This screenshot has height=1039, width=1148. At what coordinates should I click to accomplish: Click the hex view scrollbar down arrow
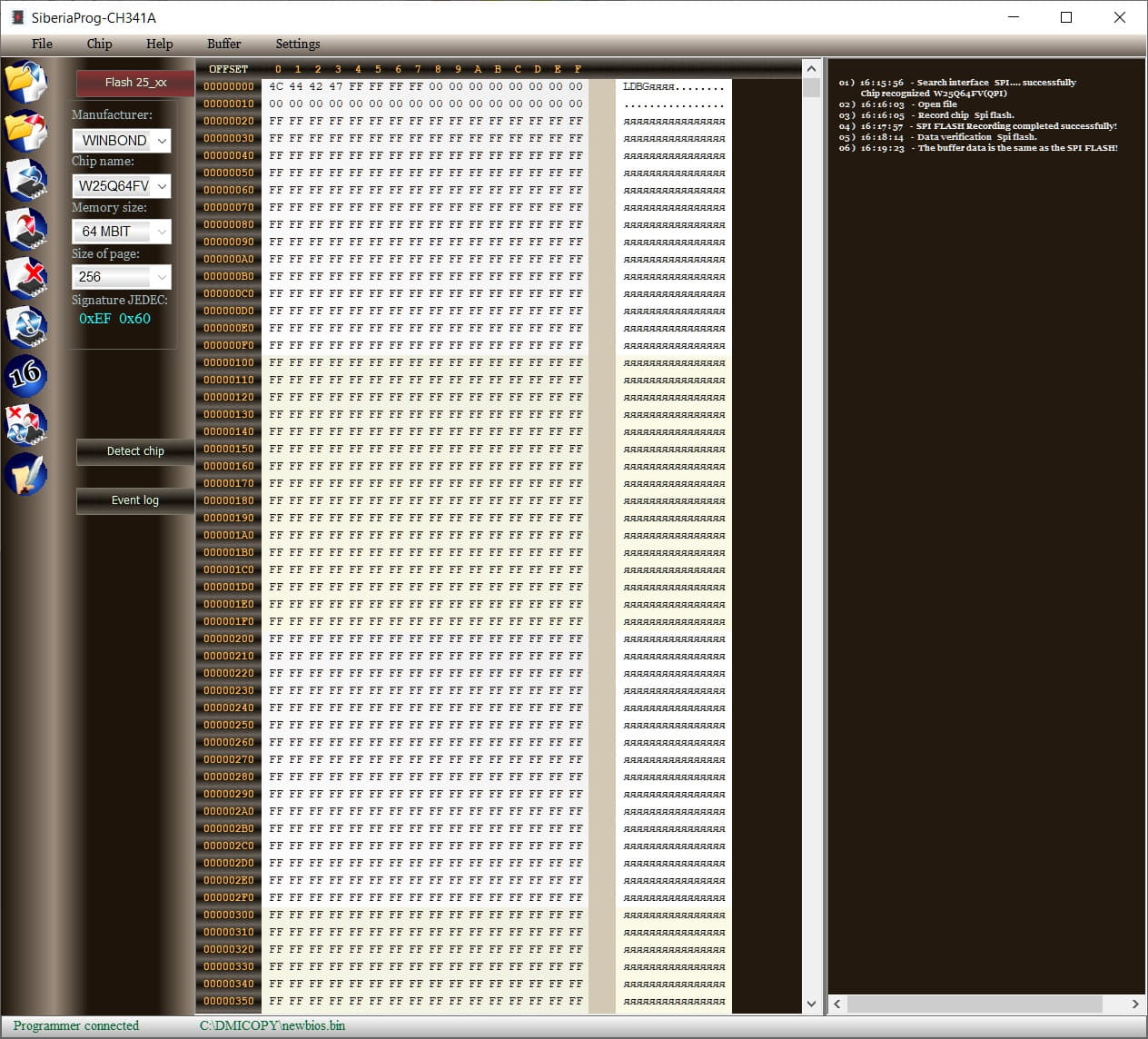pyautogui.click(x=811, y=1004)
